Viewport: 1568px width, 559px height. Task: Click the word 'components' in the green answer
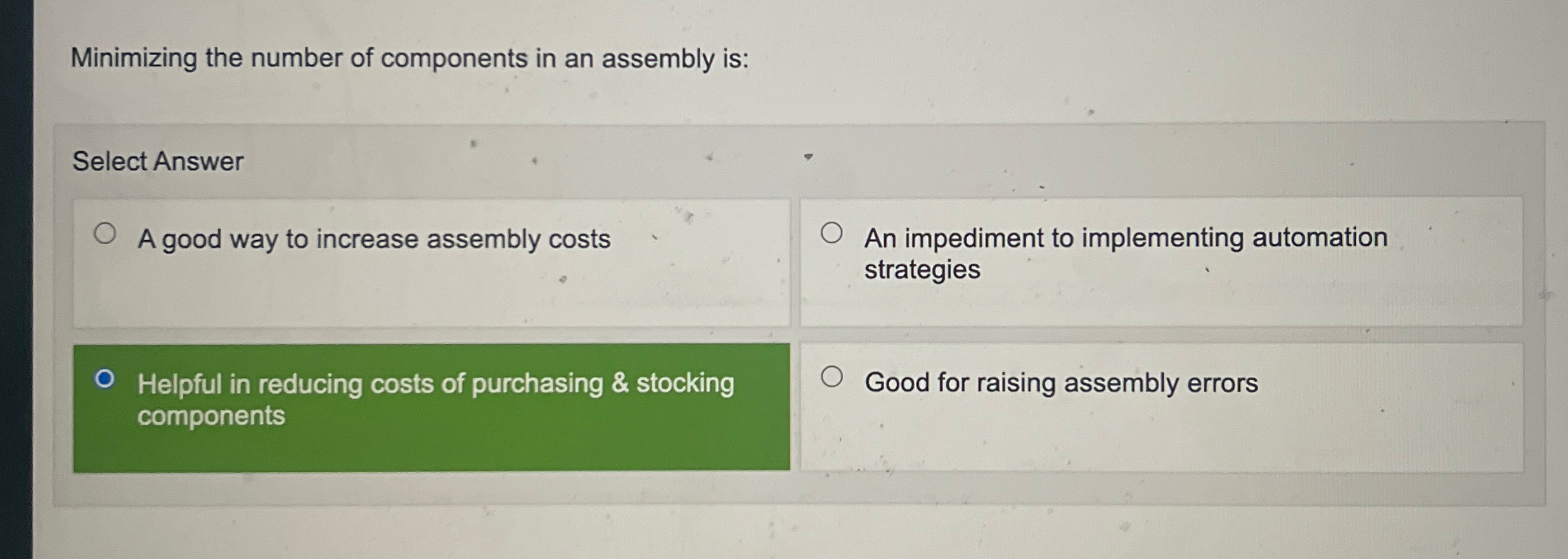pyautogui.click(x=211, y=416)
